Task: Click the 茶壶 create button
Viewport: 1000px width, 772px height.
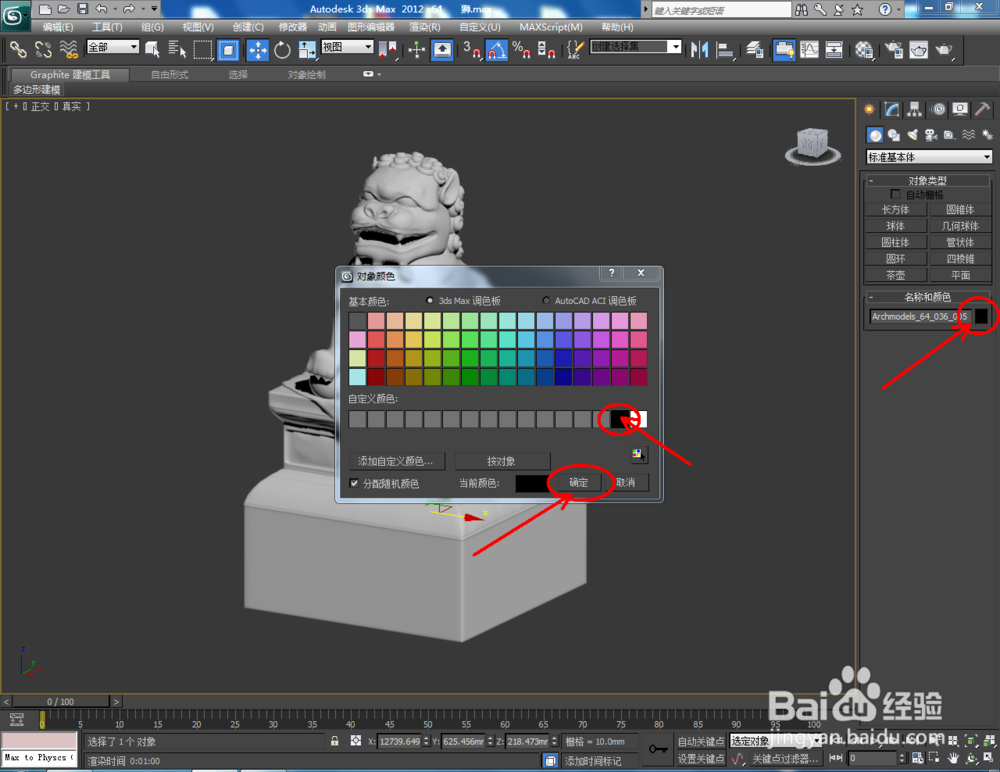Action: [895, 275]
